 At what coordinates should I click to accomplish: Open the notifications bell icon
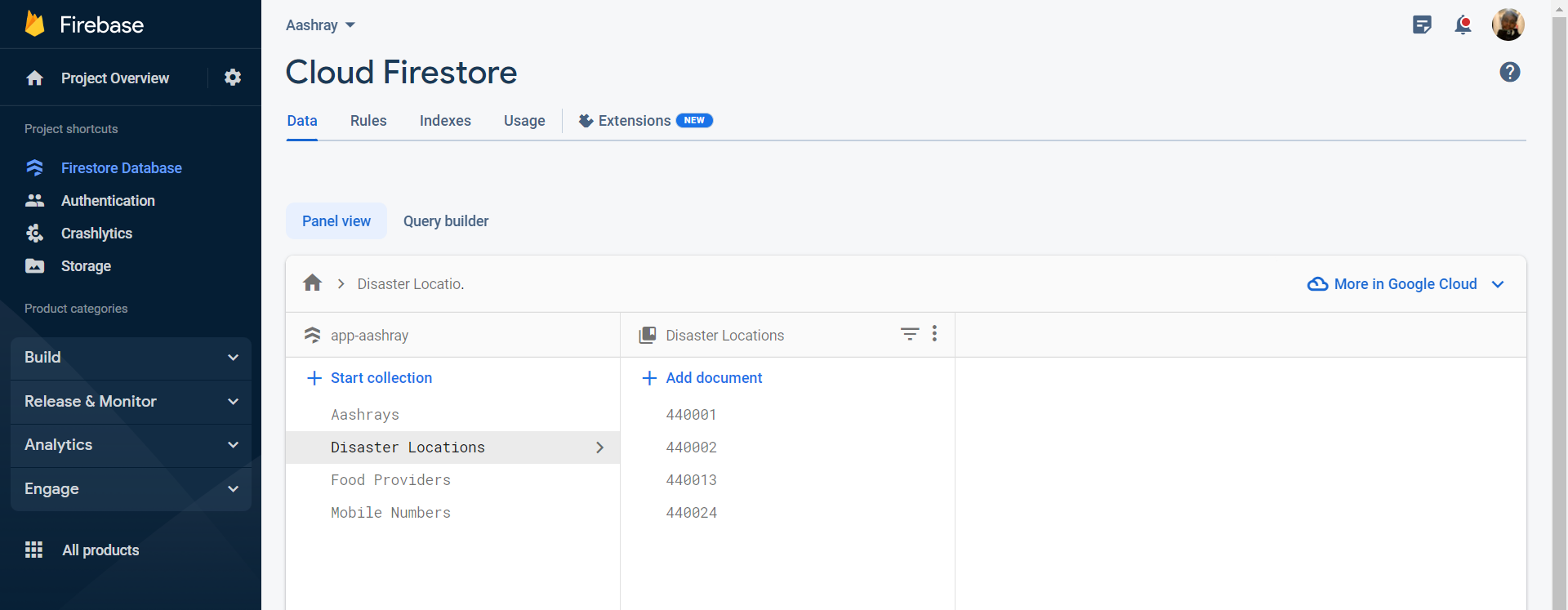tap(1463, 24)
